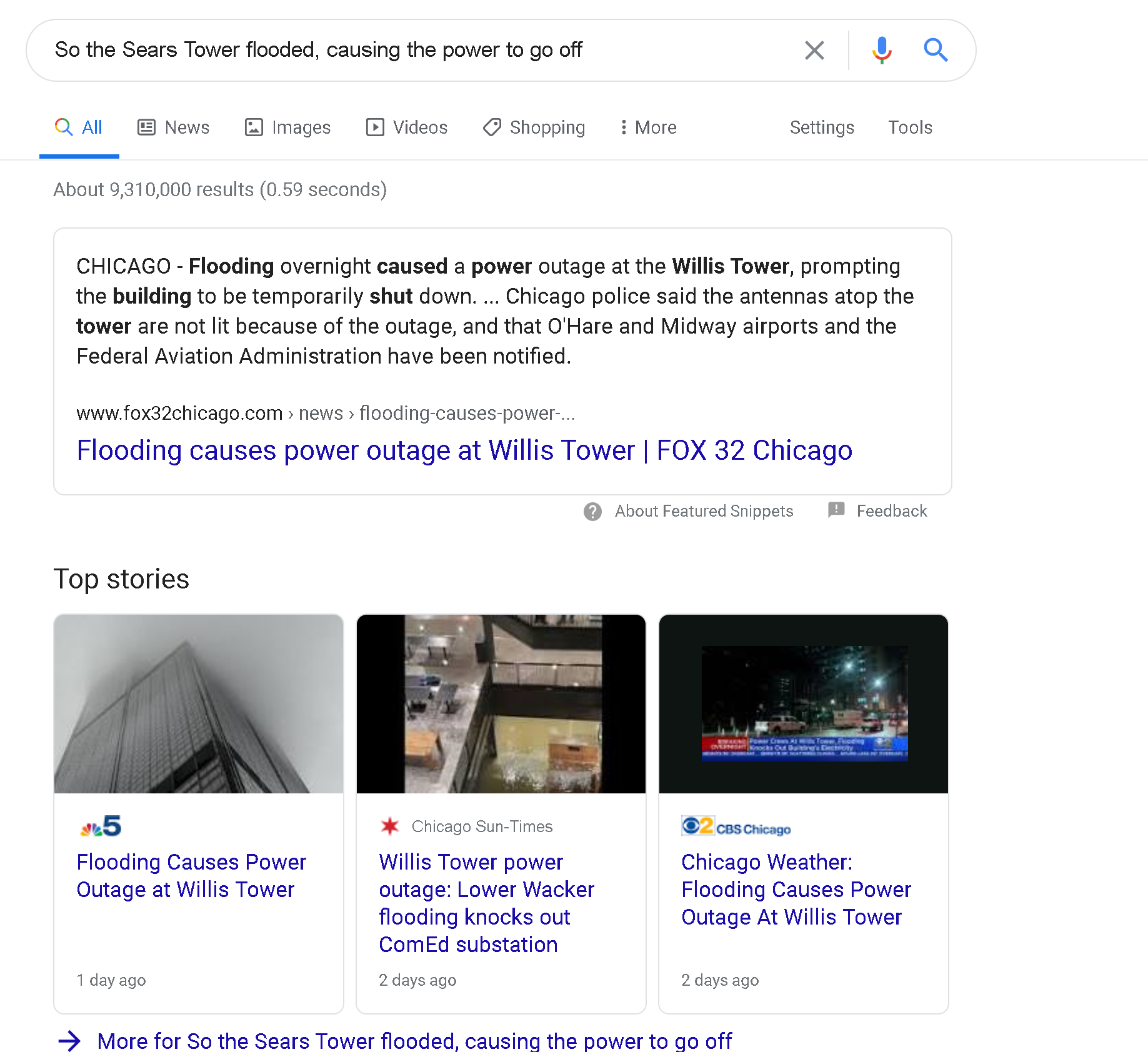The image size is (1148, 1052).
Task: Click the Feedback speech bubble icon
Action: pyautogui.click(x=836, y=510)
